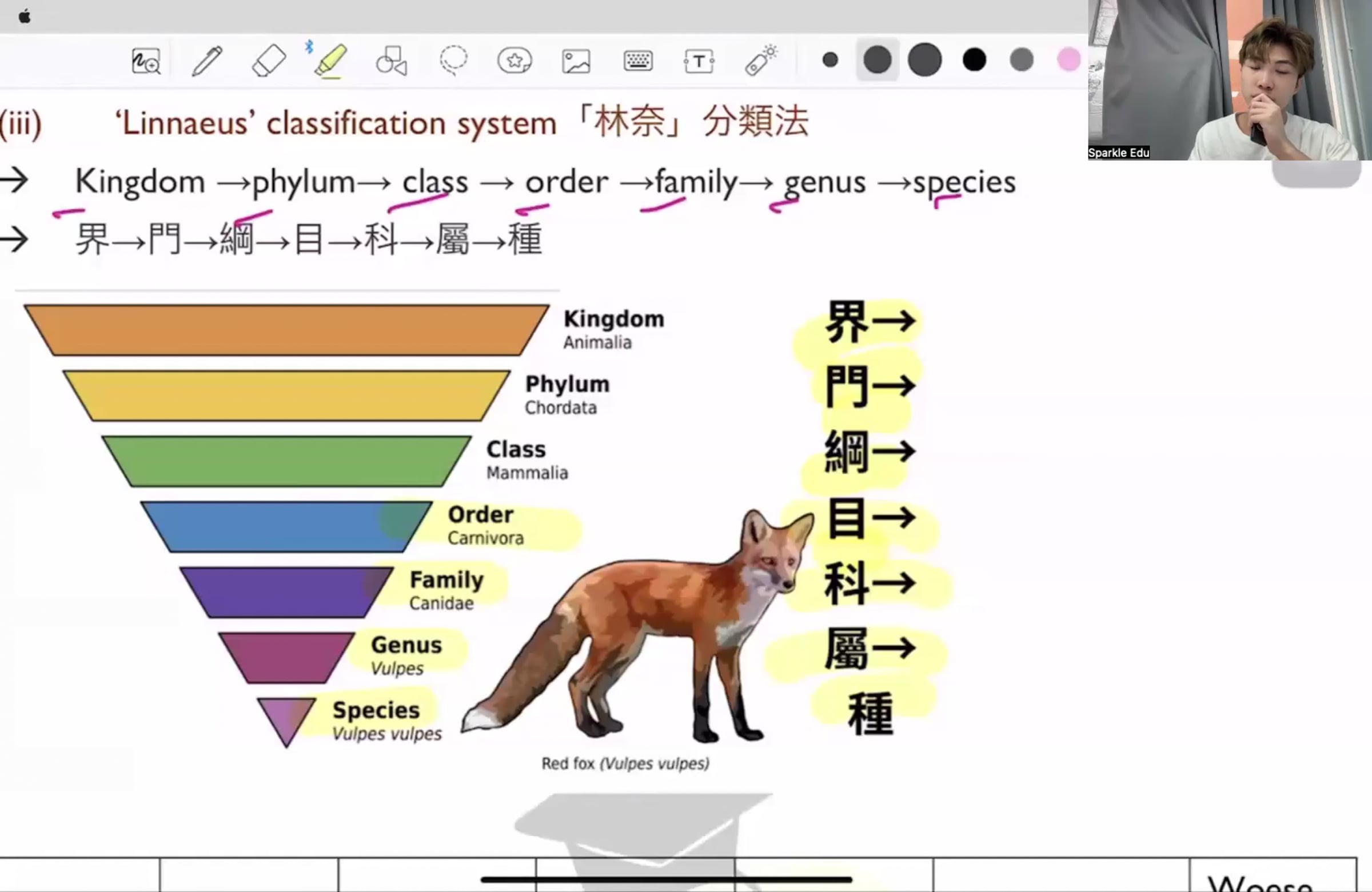1372x892 pixels.
Task: Activate the Laser pointer tool
Action: 761,61
